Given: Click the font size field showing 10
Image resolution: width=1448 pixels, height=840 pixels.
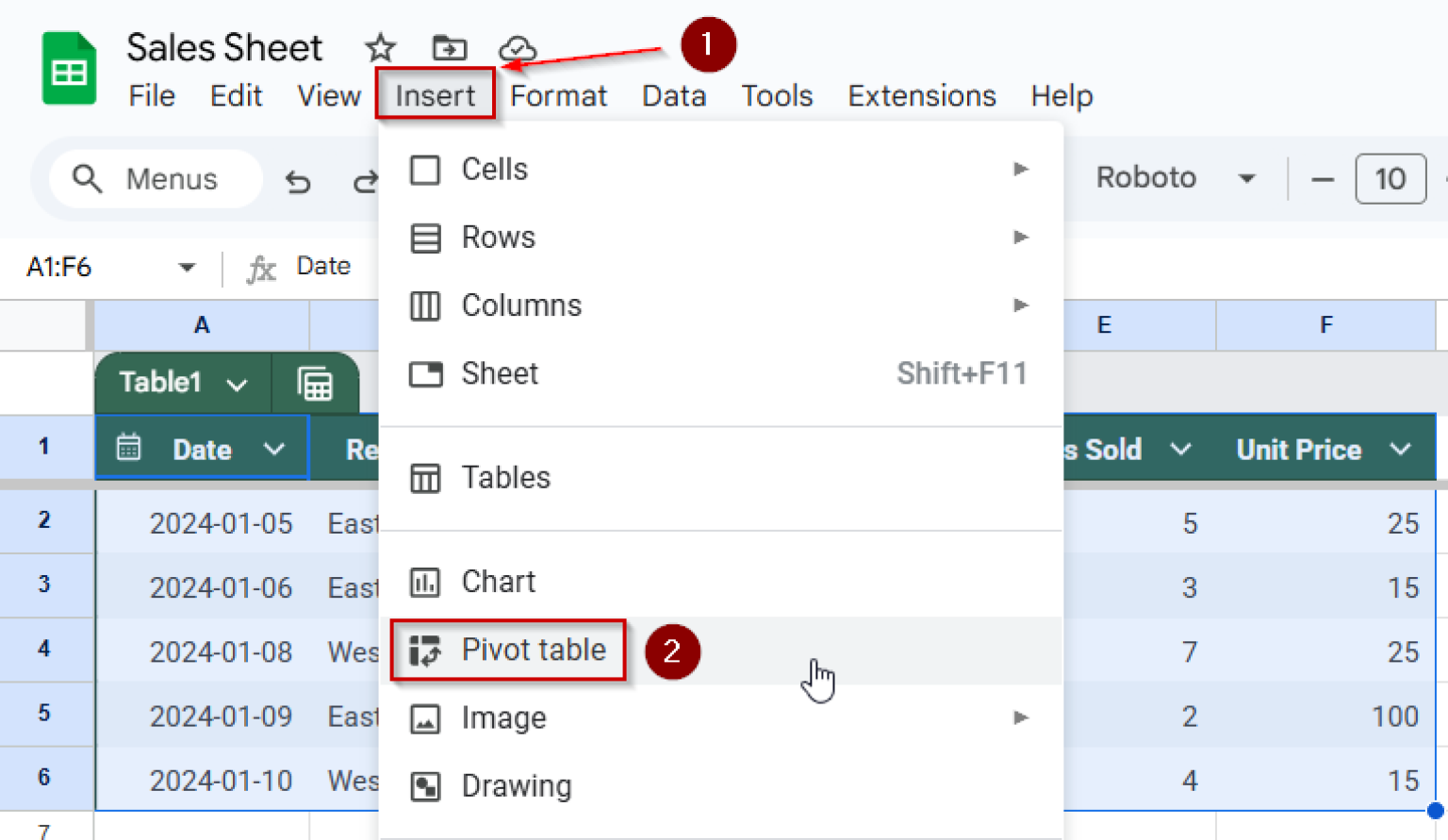Looking at the screenshot, I should [1390, 178].
